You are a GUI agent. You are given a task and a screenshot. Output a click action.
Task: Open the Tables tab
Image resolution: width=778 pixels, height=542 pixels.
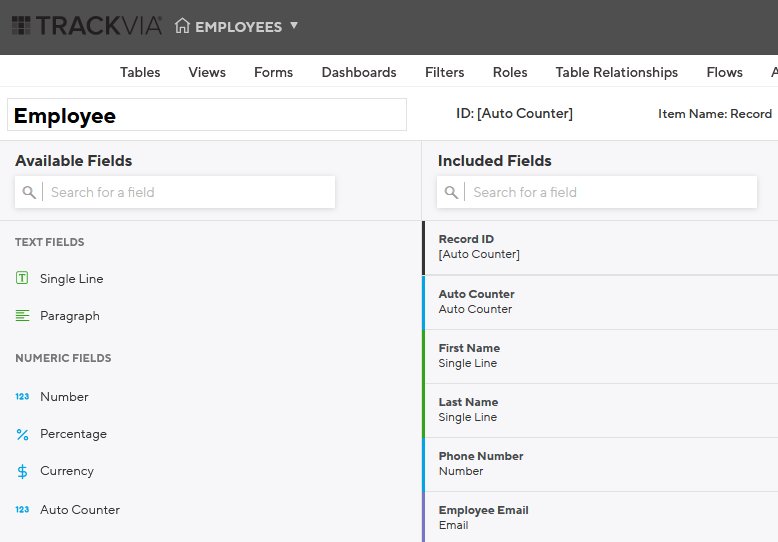point(140,72)
